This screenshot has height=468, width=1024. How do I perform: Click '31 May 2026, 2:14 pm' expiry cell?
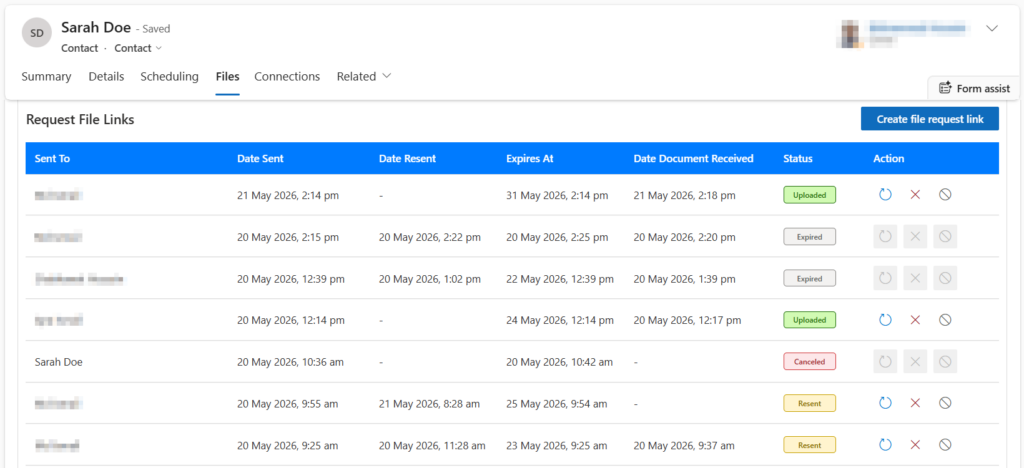tap(557, 195)
